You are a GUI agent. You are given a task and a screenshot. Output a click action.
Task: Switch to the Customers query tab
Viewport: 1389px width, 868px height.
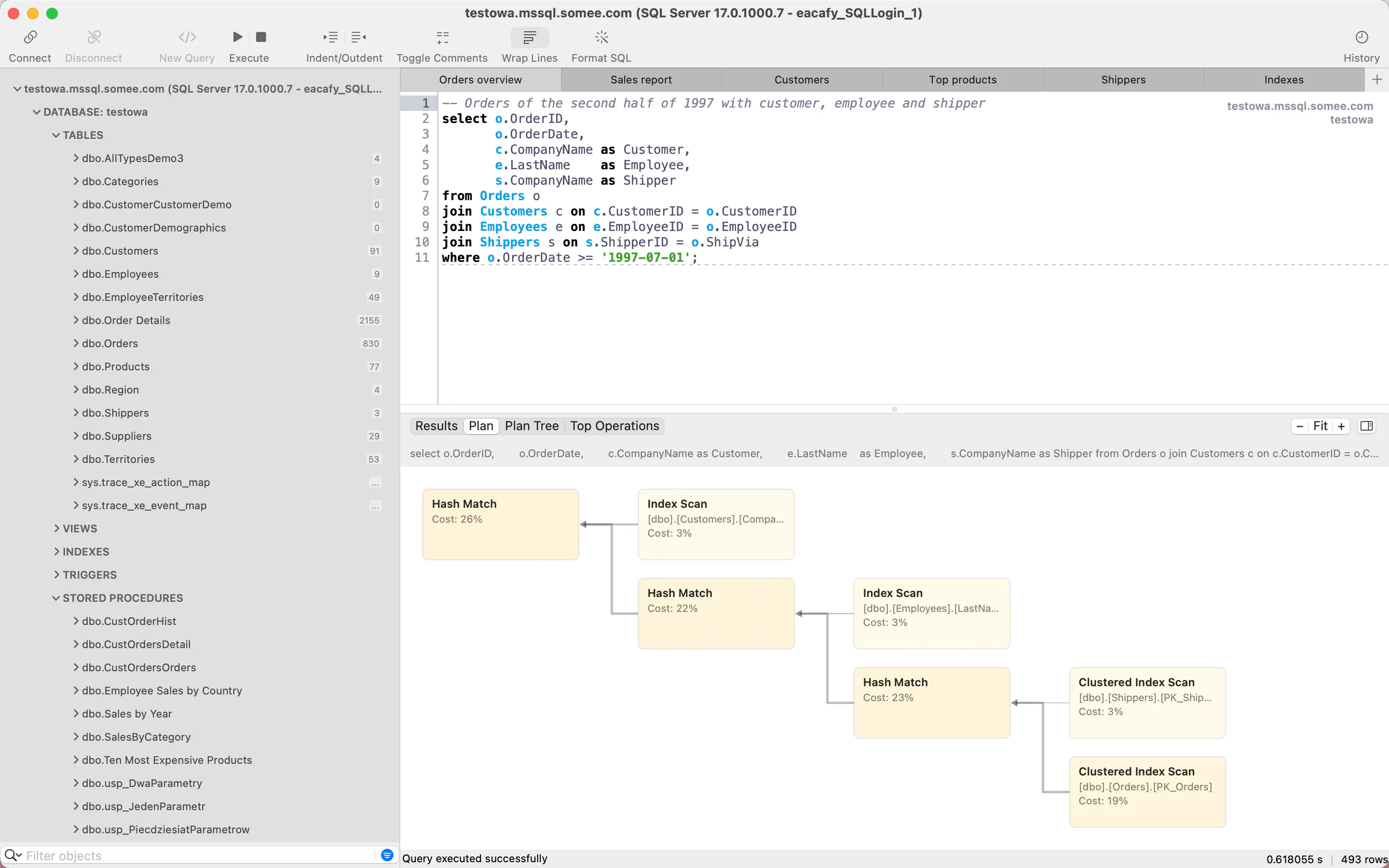coord(801,80)
